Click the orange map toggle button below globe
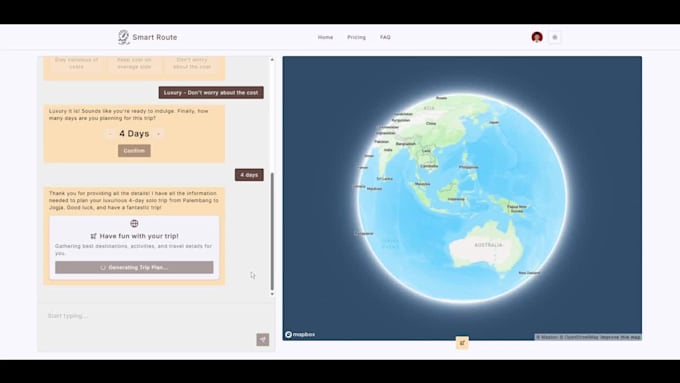680x383 pixels. click(462, 343)
